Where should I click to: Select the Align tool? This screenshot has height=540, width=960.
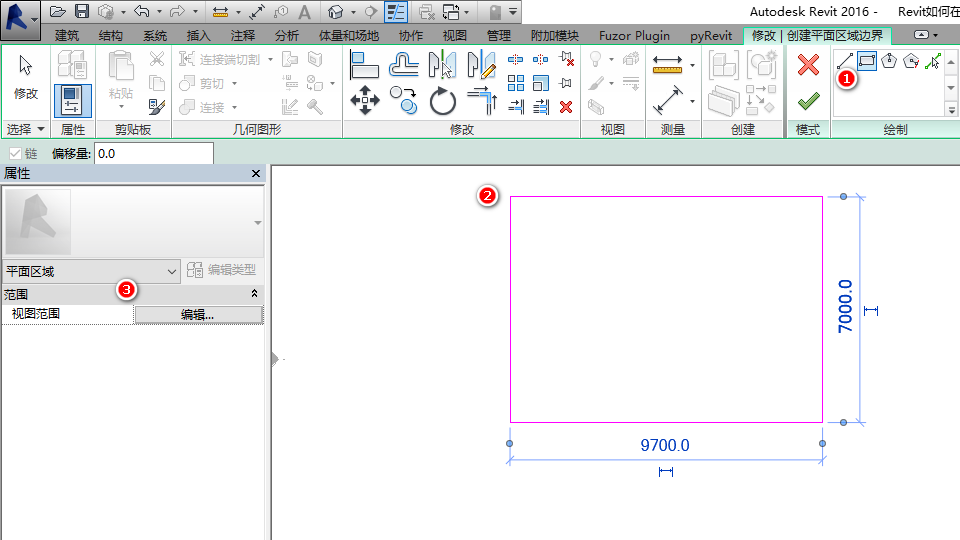(364, 65)
